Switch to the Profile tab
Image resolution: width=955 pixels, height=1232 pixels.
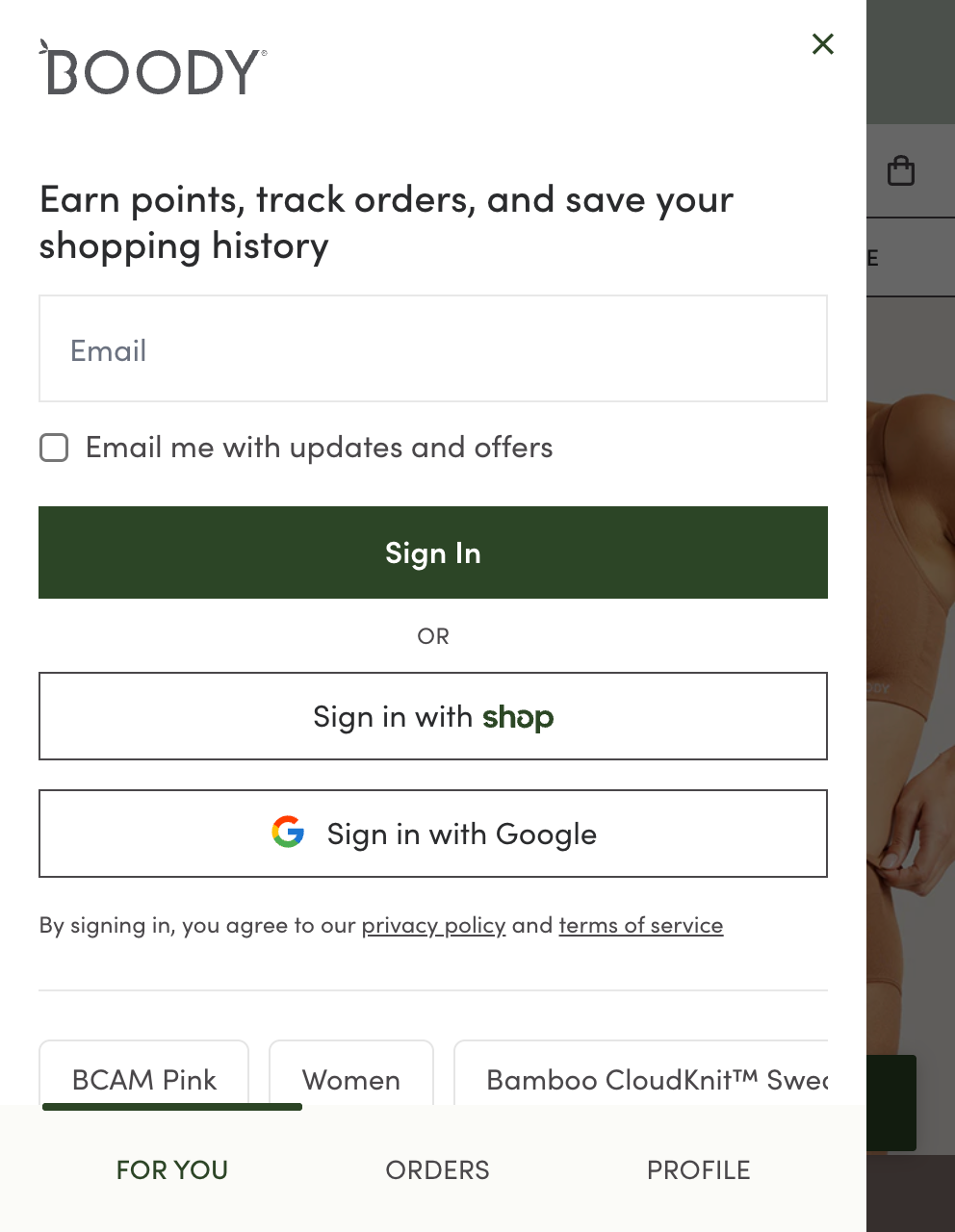698,1169
